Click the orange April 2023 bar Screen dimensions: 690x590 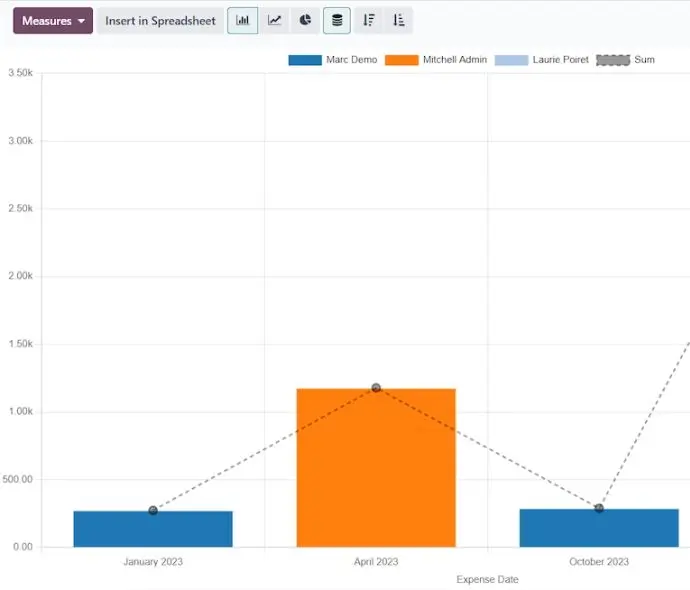click(376, 468)
